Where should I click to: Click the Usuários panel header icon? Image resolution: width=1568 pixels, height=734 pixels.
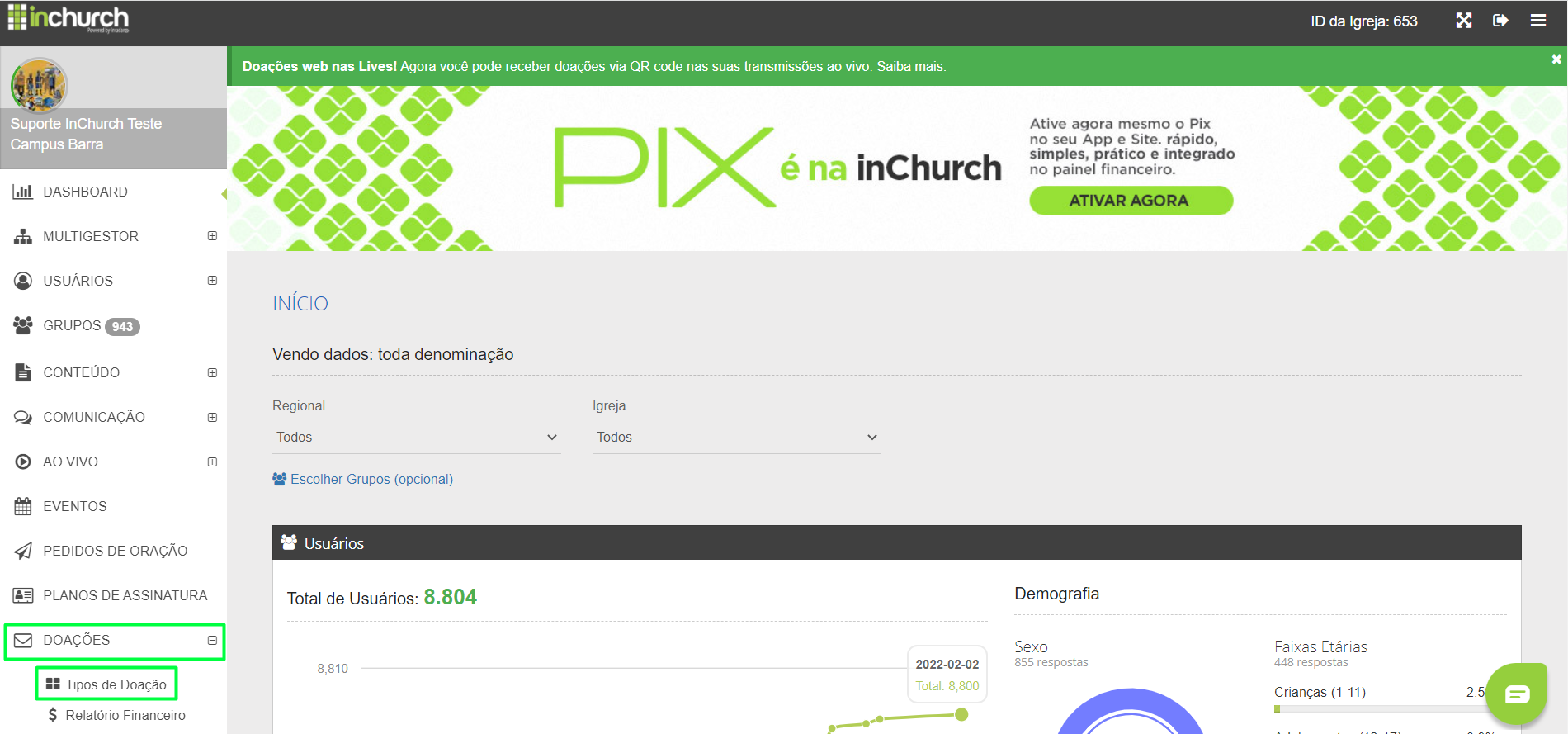289,542
